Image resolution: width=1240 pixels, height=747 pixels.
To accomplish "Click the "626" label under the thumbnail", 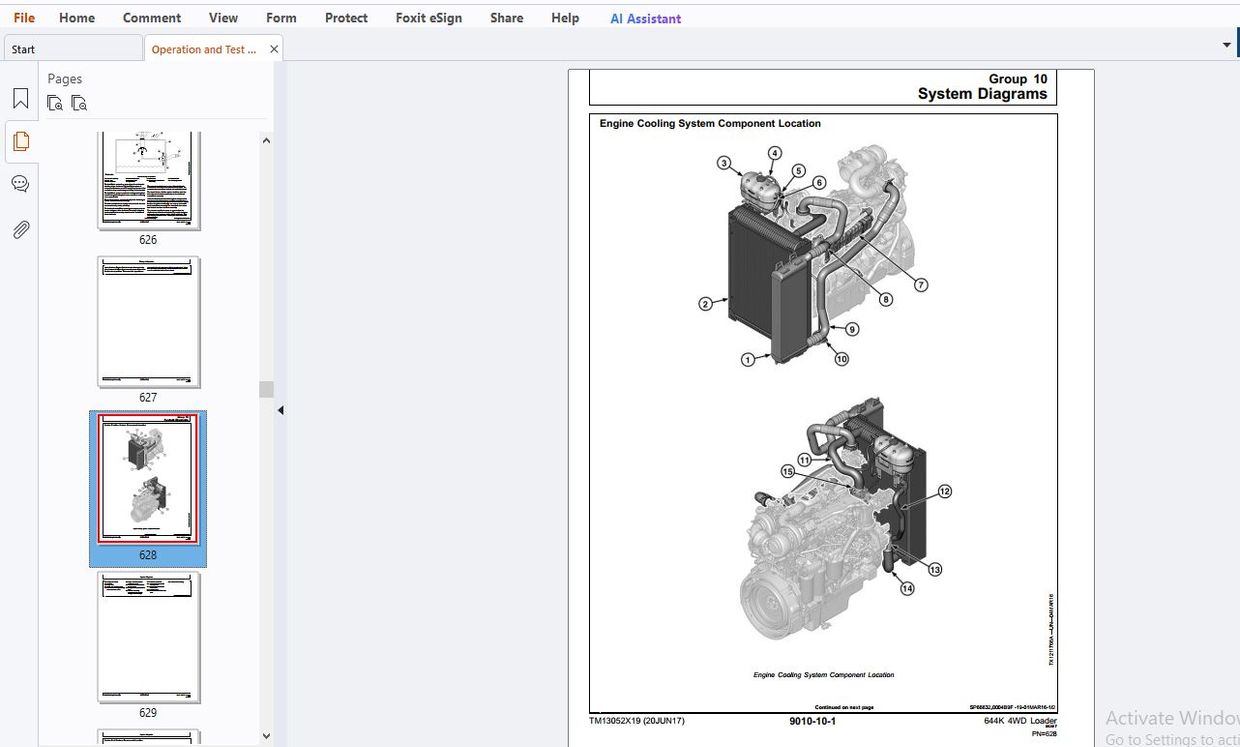I will click(148, 240).
